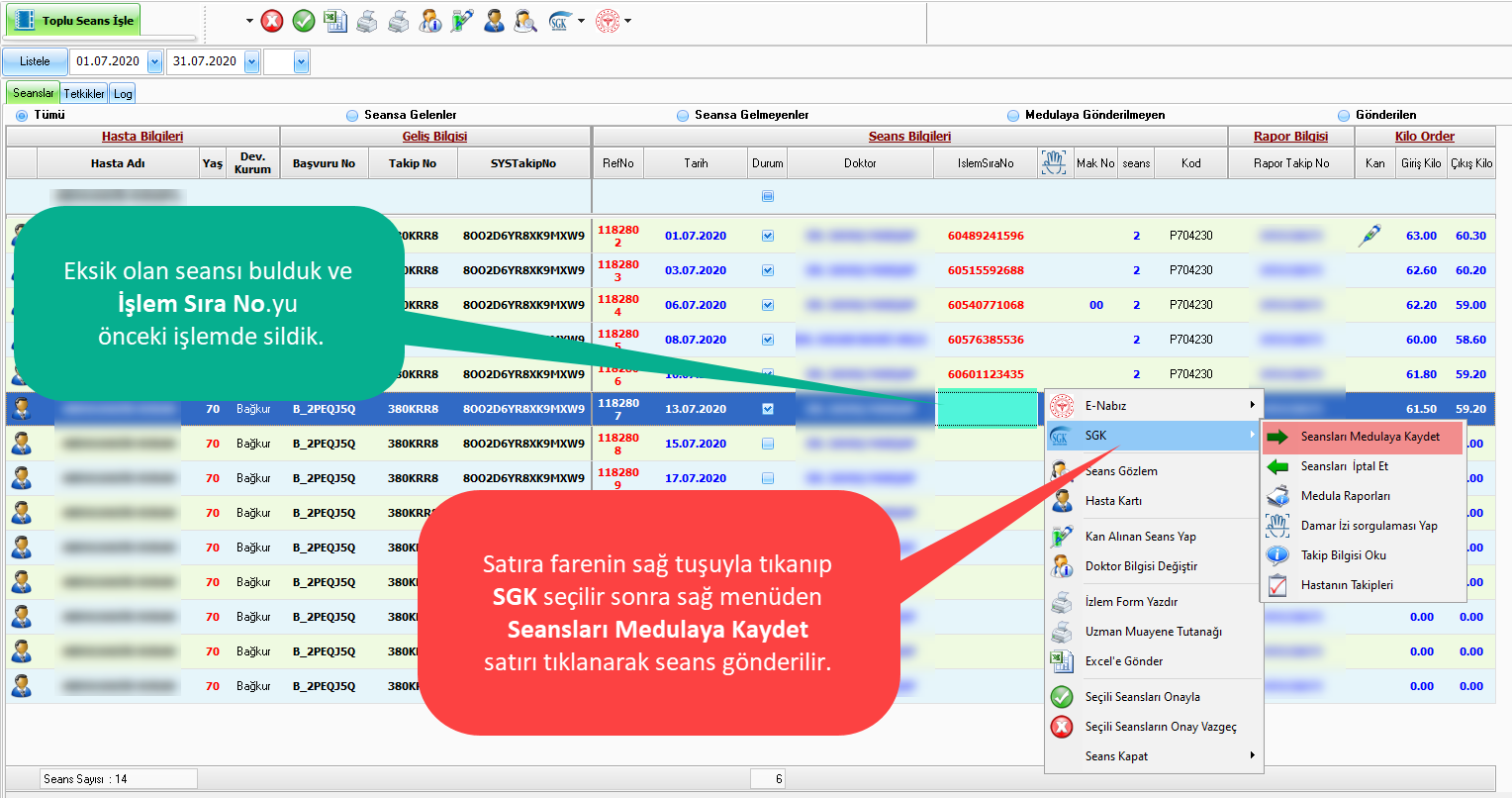Choose Uzman Muayene Tutanağı
This screenshot has height=798, width=1512.
[1154, 632]
